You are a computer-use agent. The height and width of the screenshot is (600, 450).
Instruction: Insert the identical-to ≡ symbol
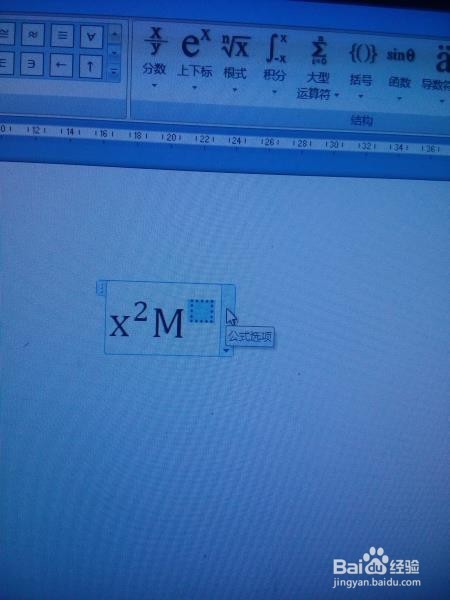point(62,36)
